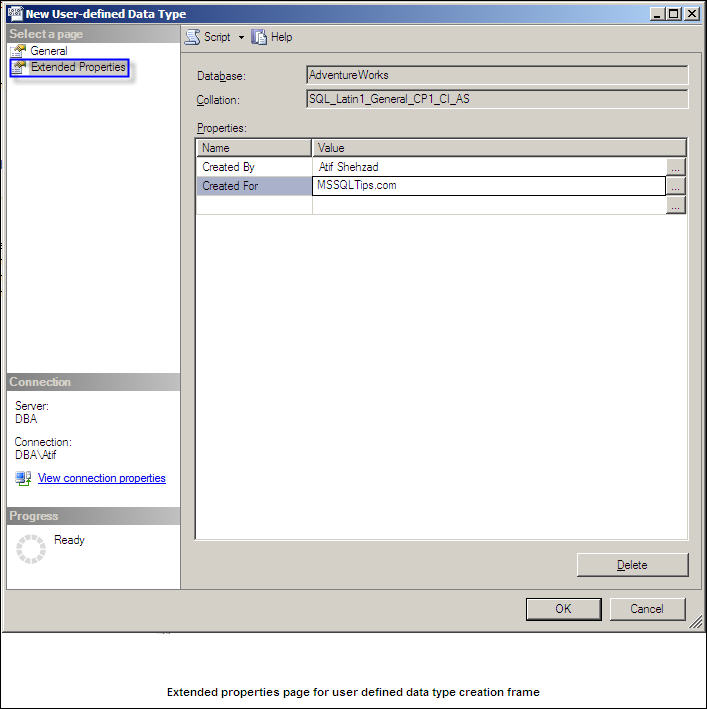
Task: Click the Extended Properties page icon
Action: click(19, 67)
